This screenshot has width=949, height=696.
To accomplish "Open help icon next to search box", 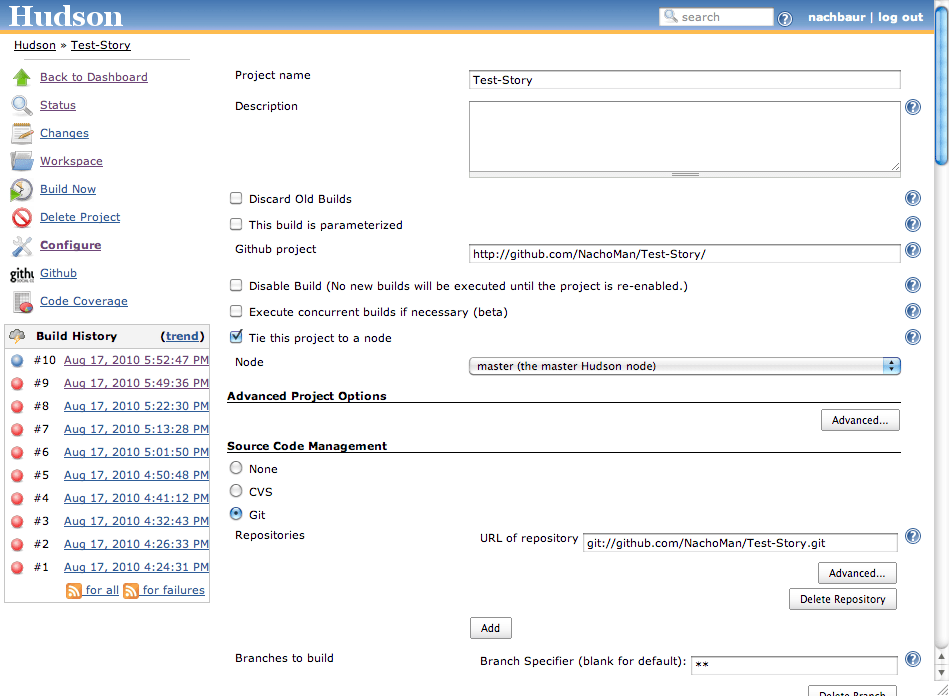I will pos(785,19).
